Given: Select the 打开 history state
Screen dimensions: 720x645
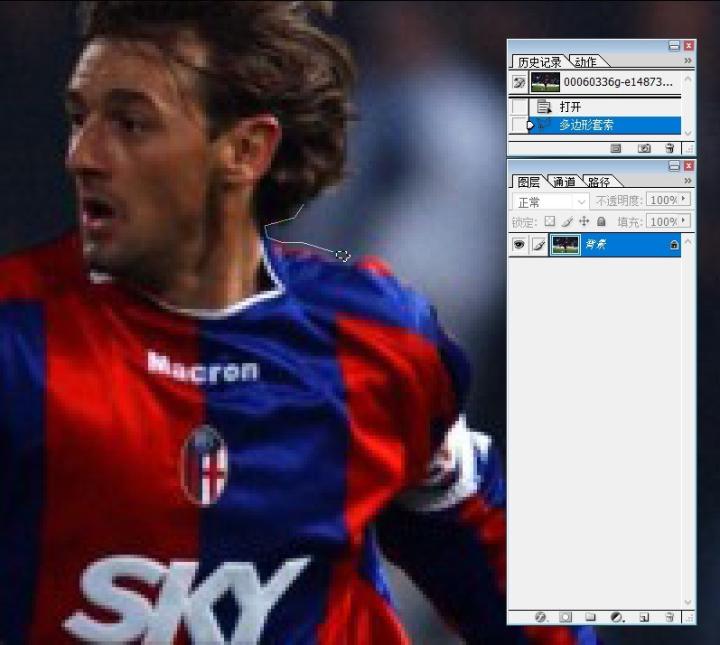Looking at the screenshot, I should 570,107.
